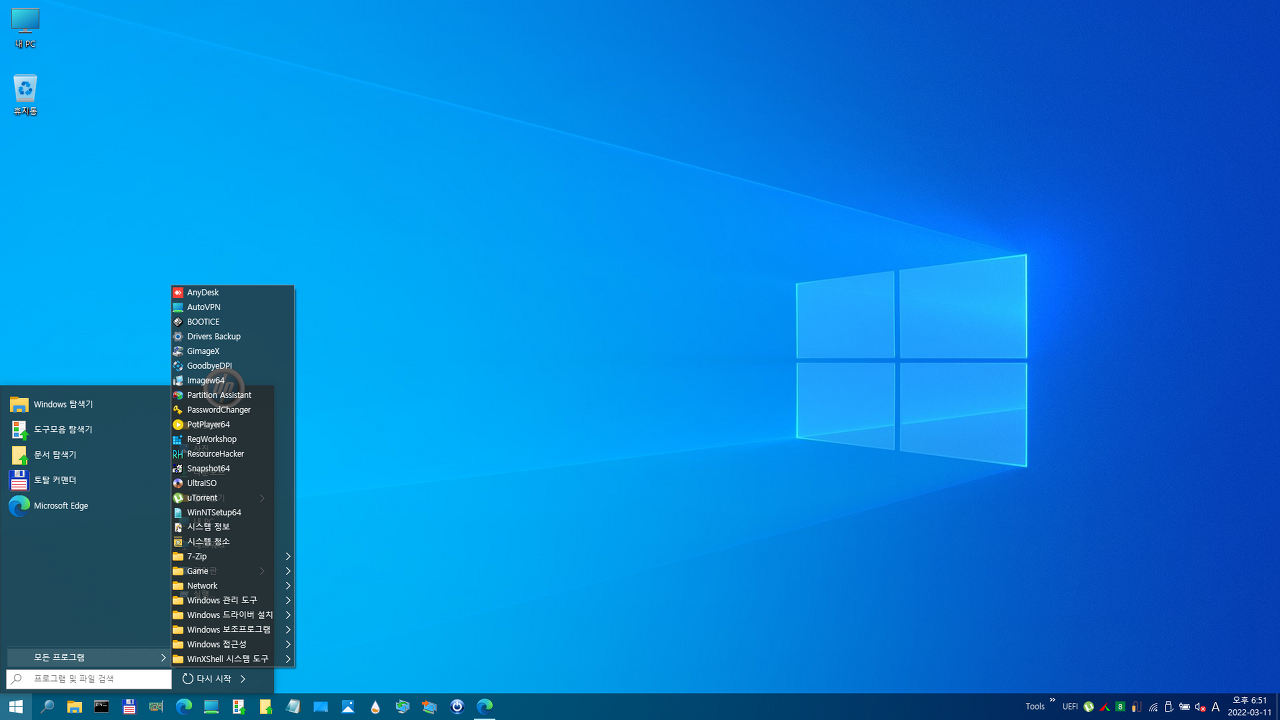Image resolution: width=1280 pixels, height=720 pixels.
Task: Open 시스템 정보 entry
Action: [x=233, y=527]
